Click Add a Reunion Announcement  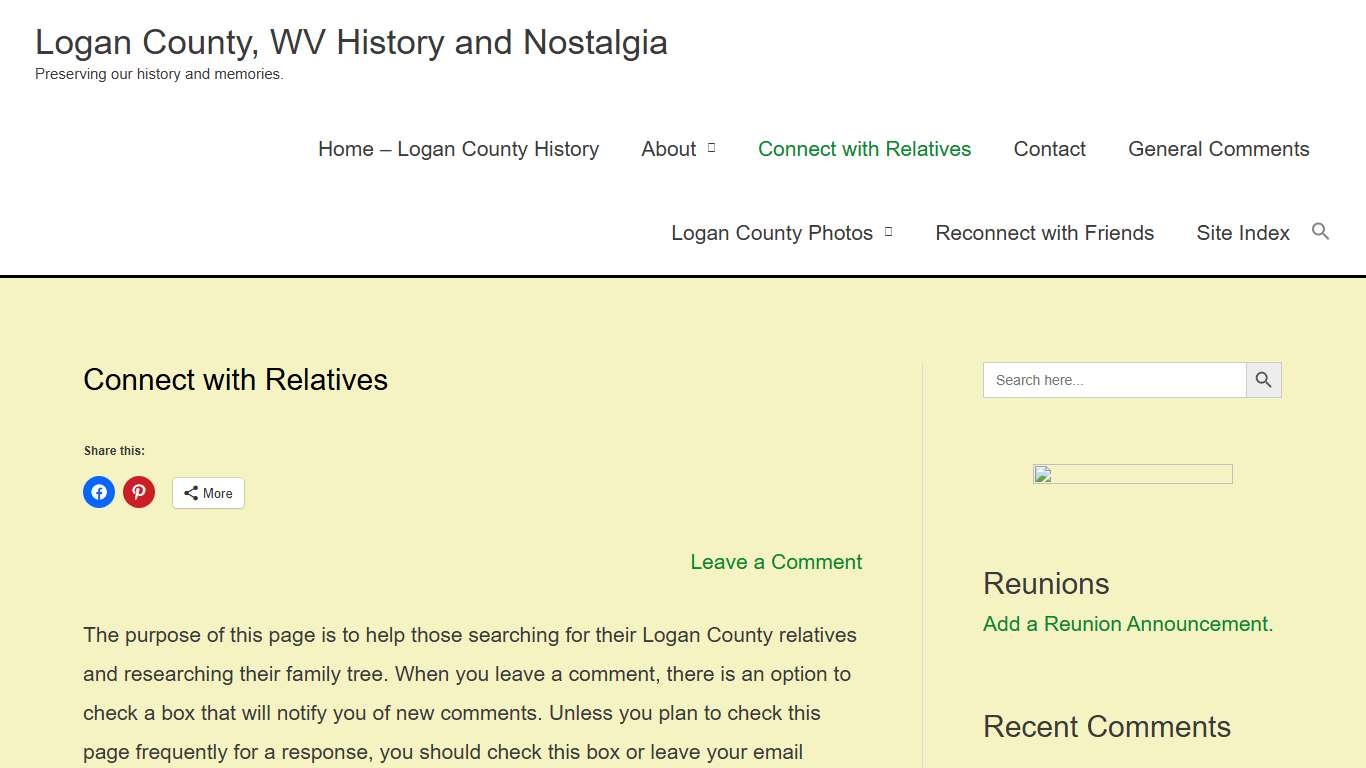pos(1126,623)
